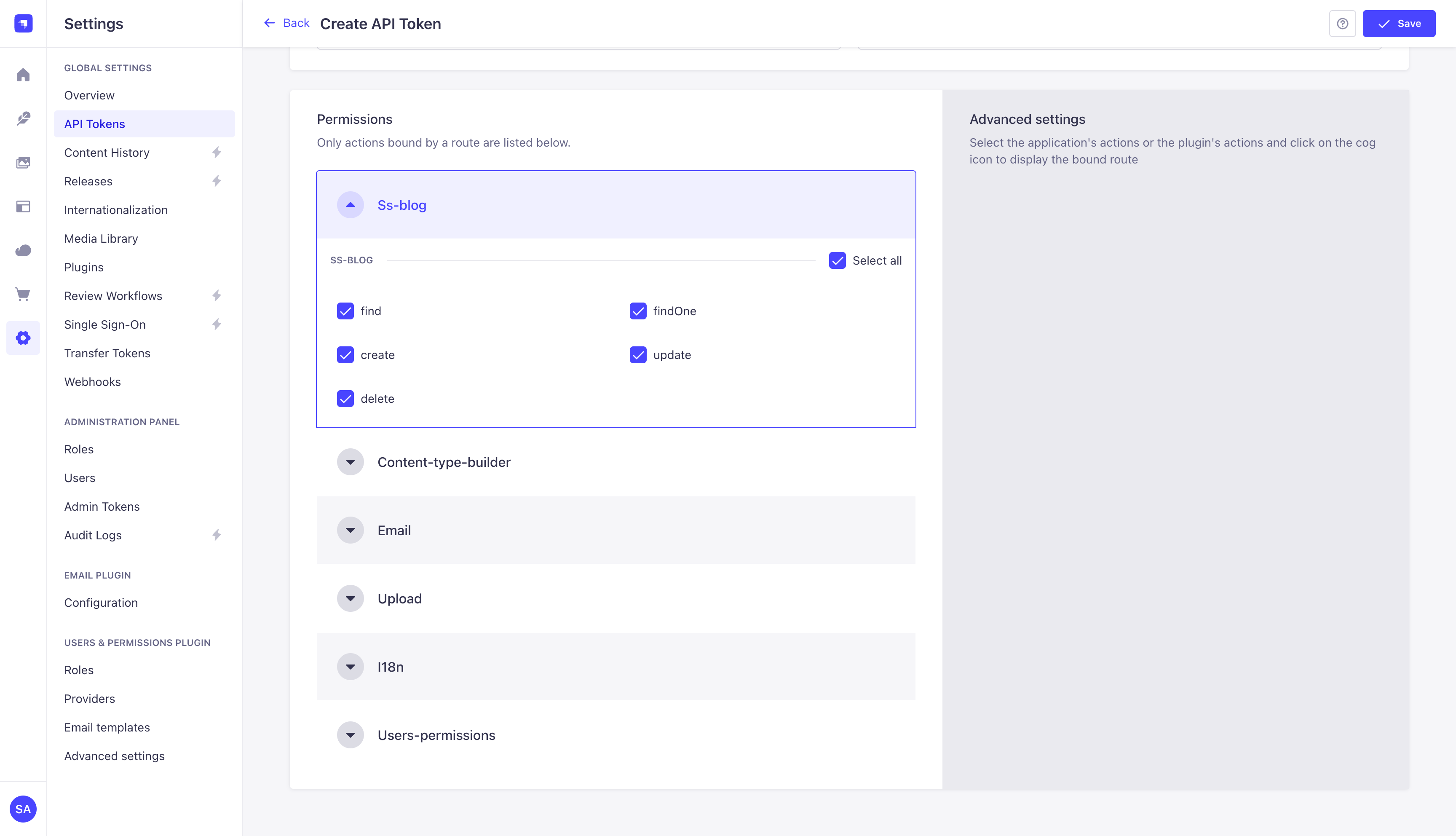
Task: Click the Strapi logo icon
Action: point(23,24)
